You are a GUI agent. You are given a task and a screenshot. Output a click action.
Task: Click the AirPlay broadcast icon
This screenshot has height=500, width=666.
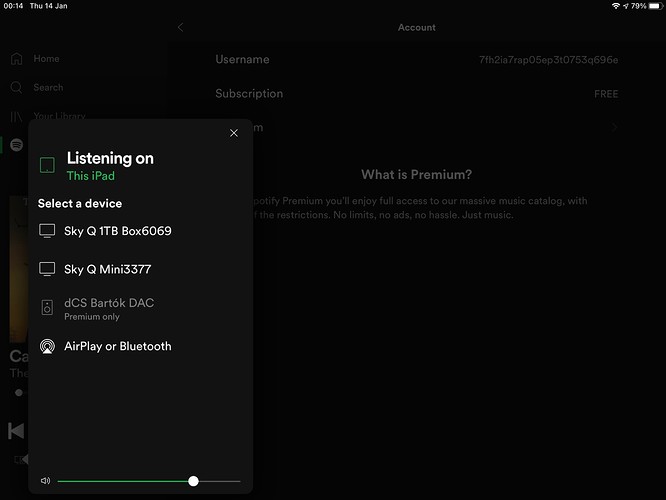(x=47, y=346)
